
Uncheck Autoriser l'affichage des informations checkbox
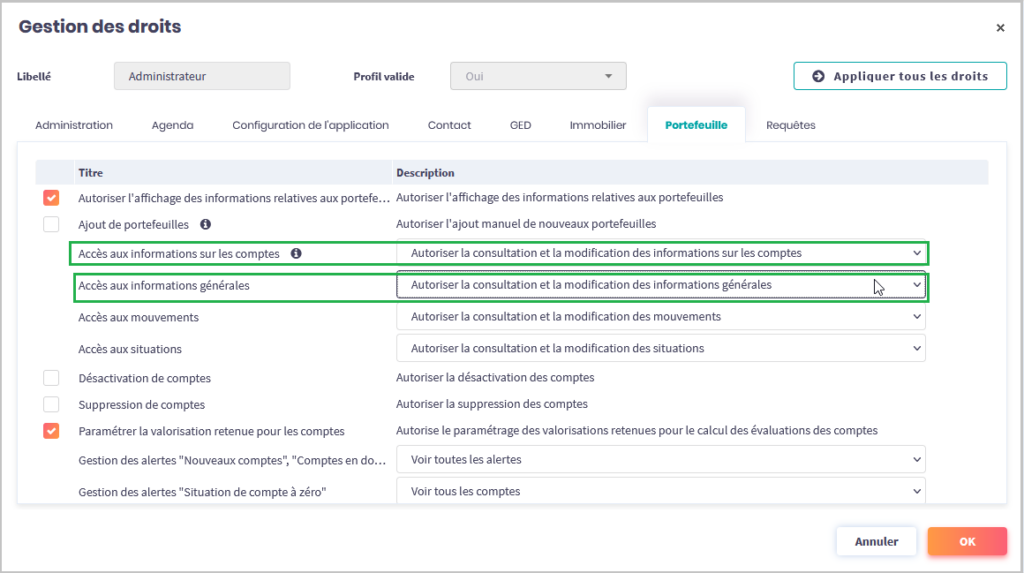pyautogui.click(x=51, y=198)
